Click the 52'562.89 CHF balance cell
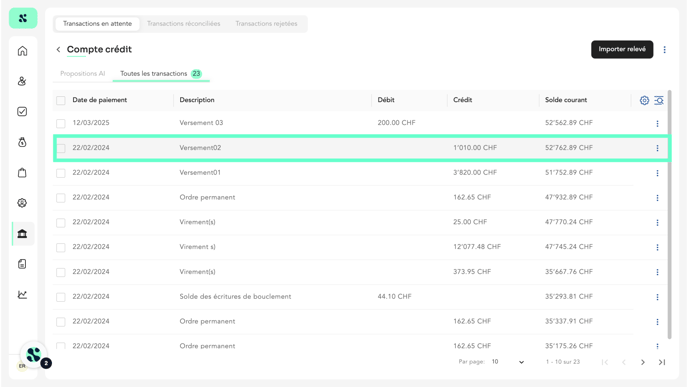Image resolution: width=688 pixels, height=387 pixels. pos(569,123)
